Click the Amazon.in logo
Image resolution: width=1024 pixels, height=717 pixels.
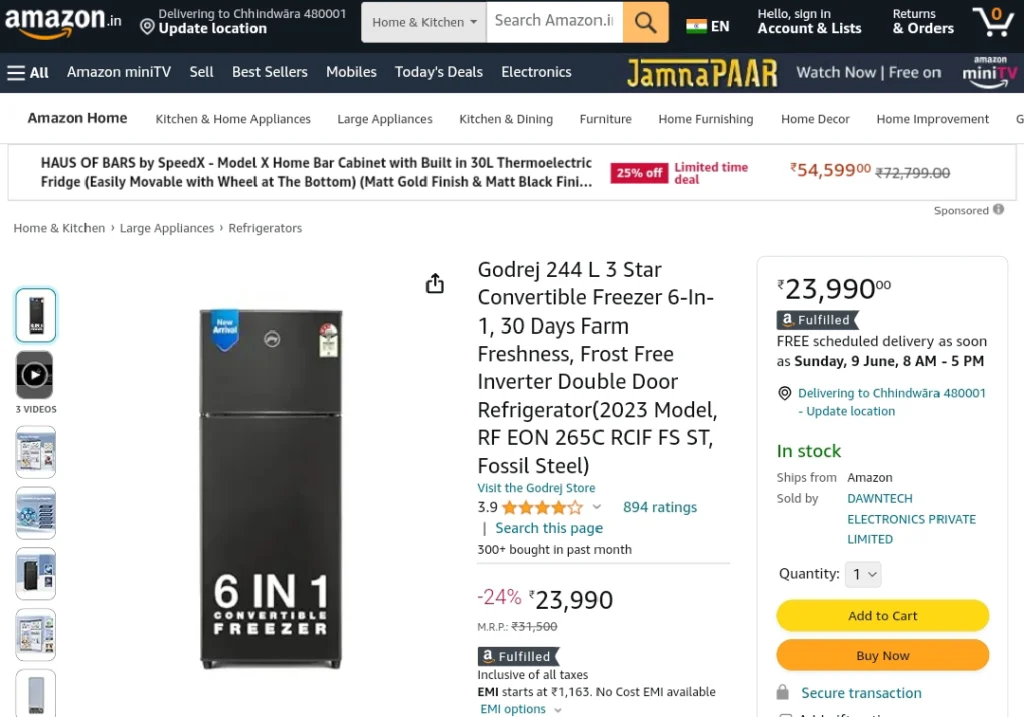point(63,21)
